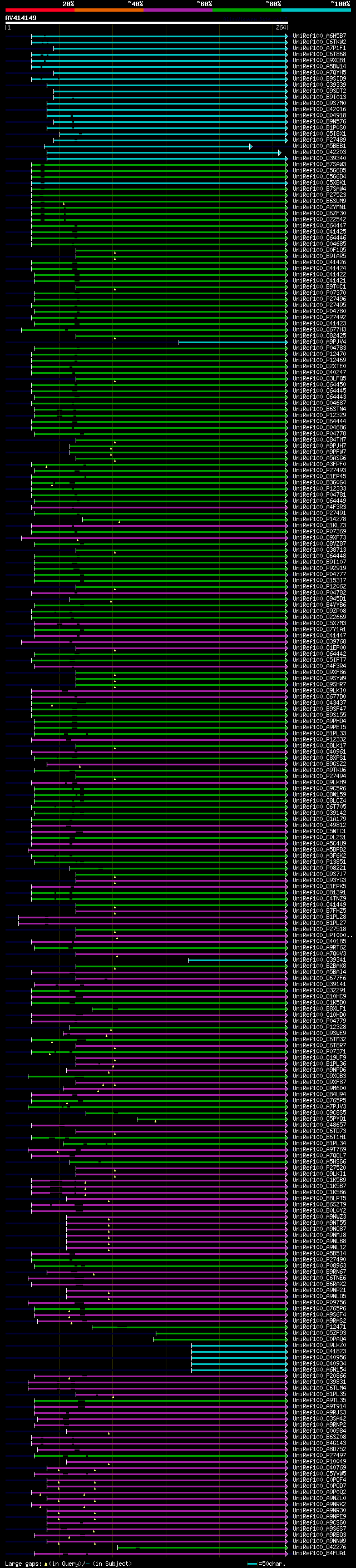This screenshot has height=1568, width=356.
Task: Select label UniRef100_Q9LKZ0
Action: tap(319, 1345)
